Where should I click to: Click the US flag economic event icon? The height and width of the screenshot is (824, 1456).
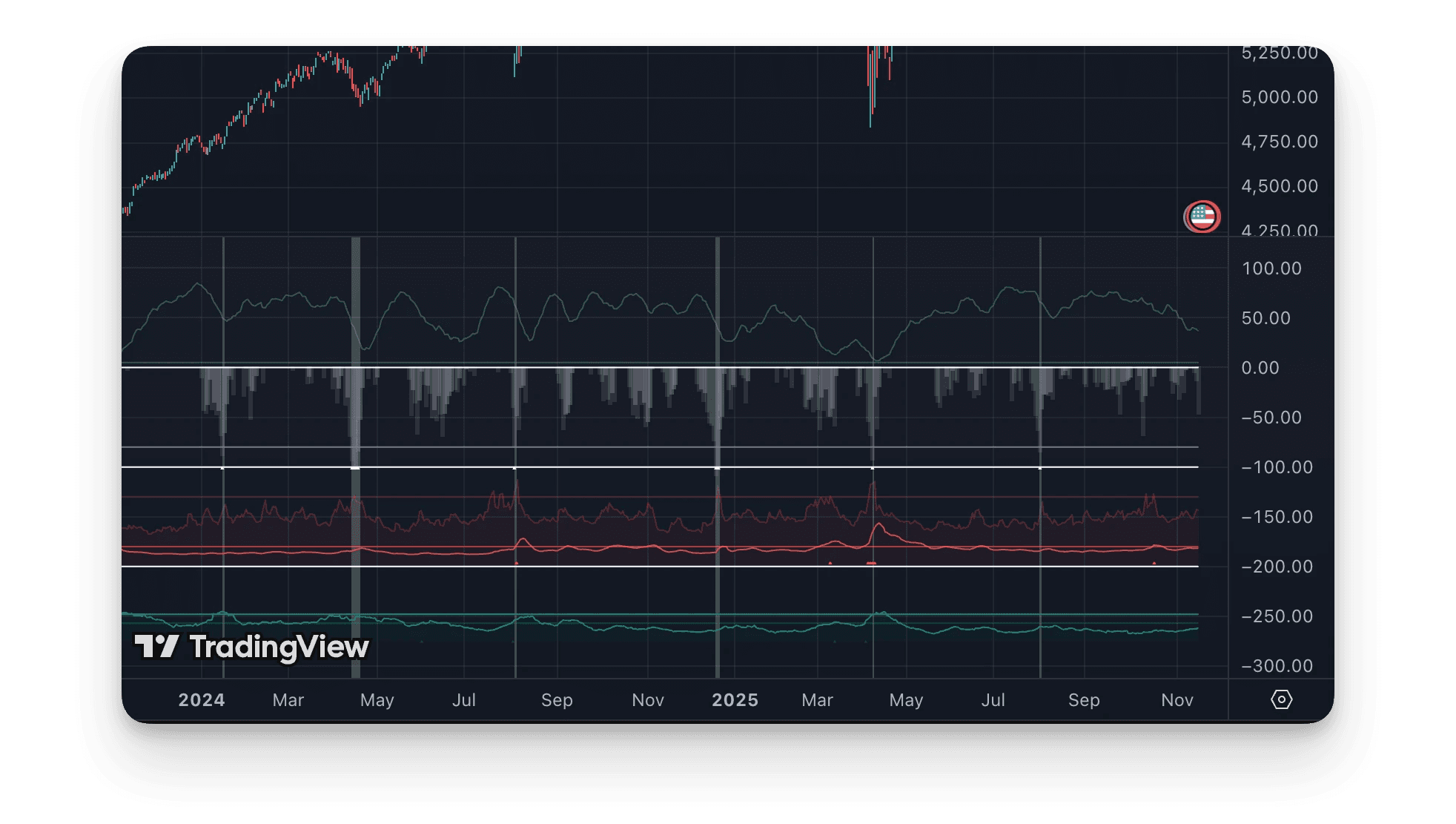coord(1202,217)
